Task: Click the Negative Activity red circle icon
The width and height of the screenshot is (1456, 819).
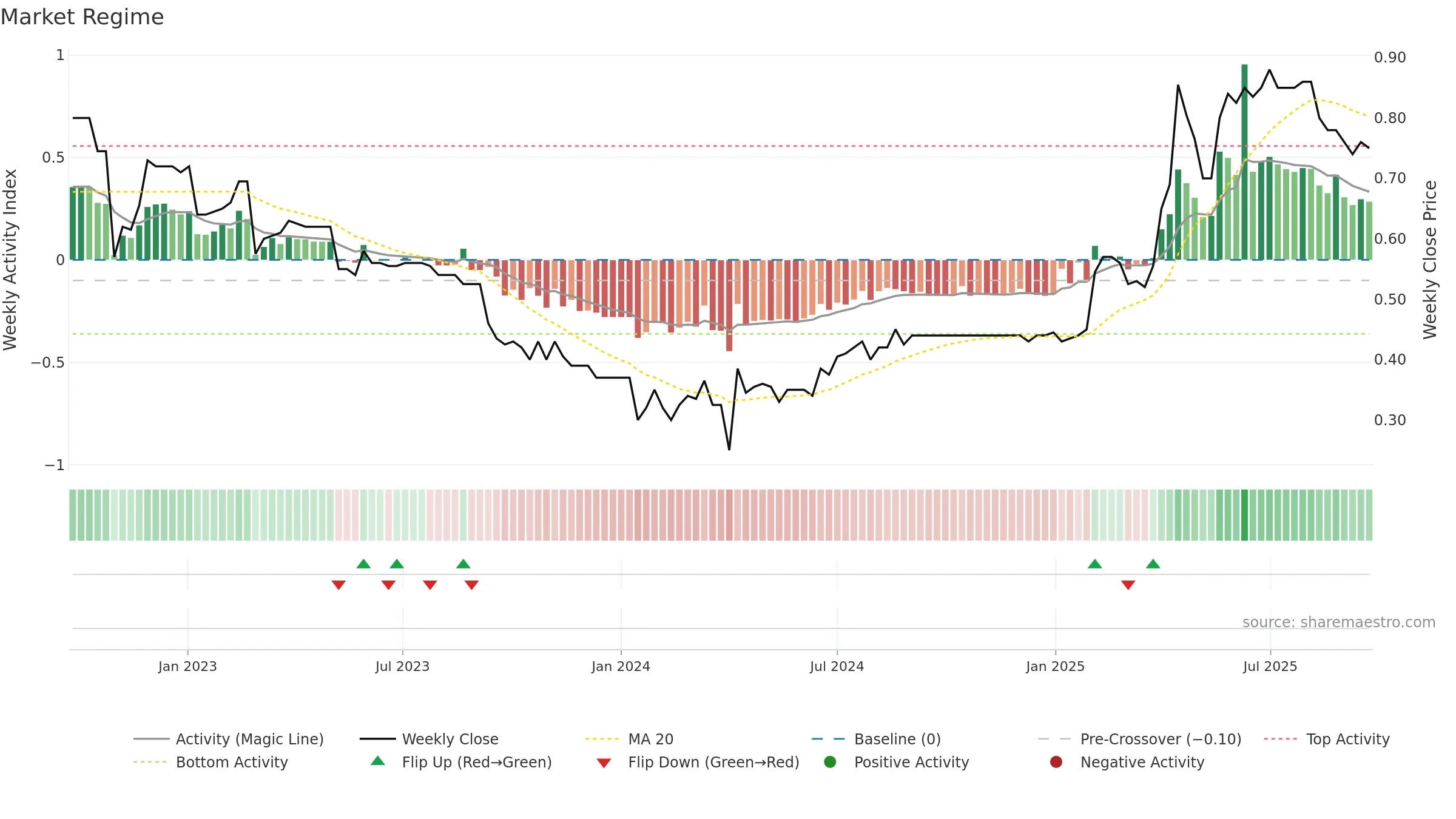Action: pos(1056,761)
